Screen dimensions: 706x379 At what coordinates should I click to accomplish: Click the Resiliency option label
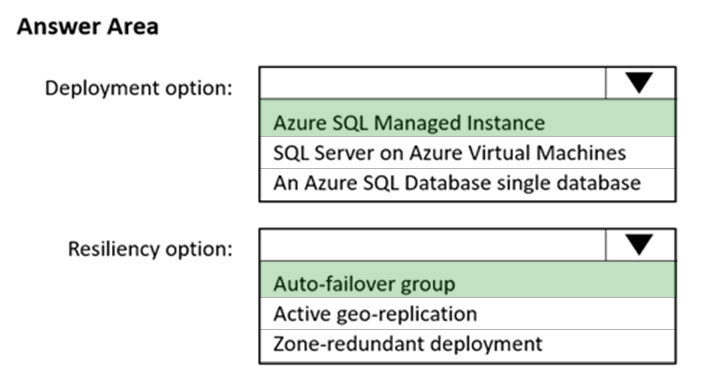pos(150,249)
